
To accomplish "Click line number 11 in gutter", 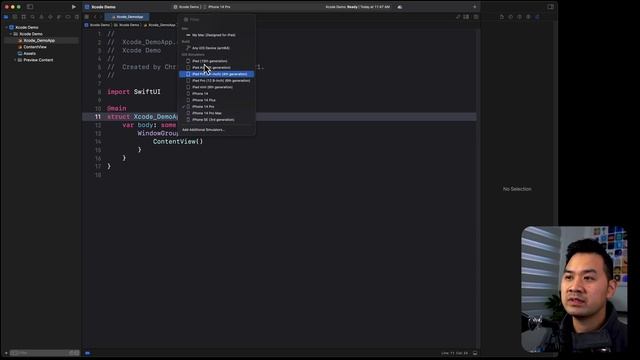I will (98, 117).
